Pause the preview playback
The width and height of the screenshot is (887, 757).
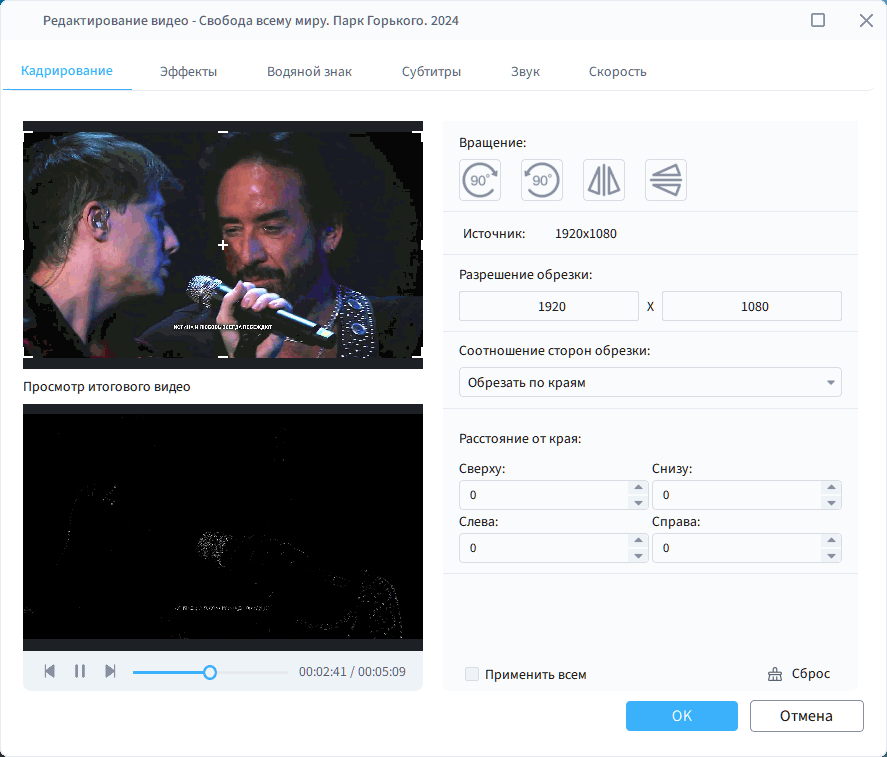[x=80, y=671]
